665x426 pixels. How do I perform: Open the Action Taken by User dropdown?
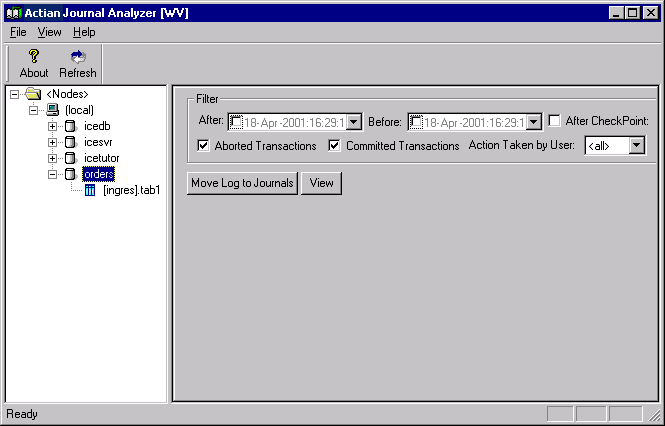coord(636,146)
